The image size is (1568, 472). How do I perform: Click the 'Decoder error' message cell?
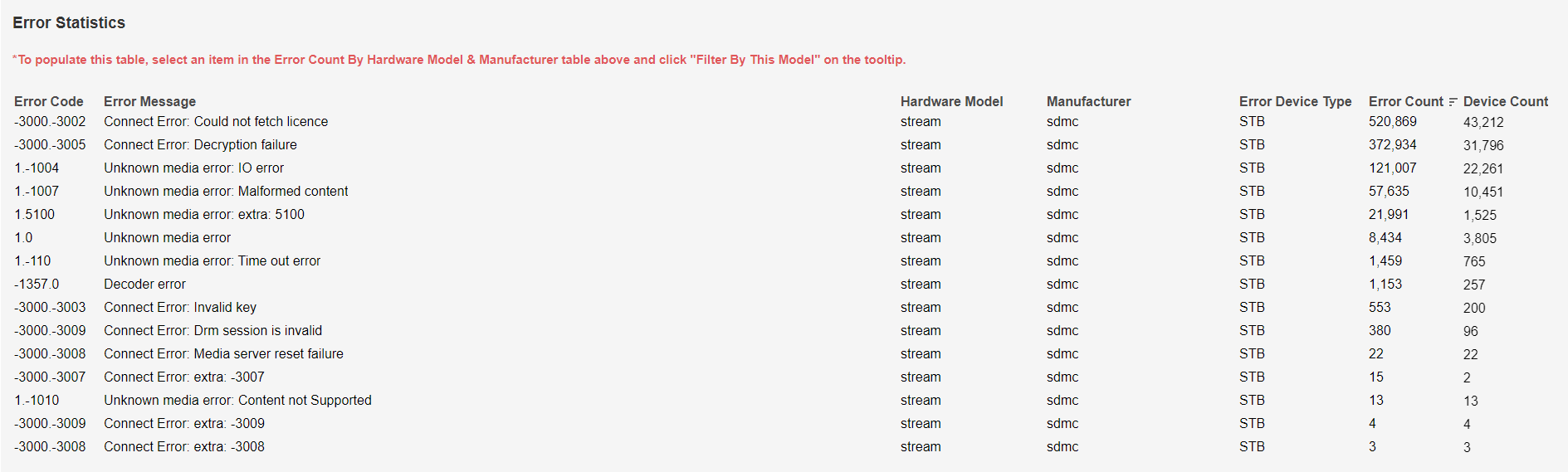pos(144,285)
